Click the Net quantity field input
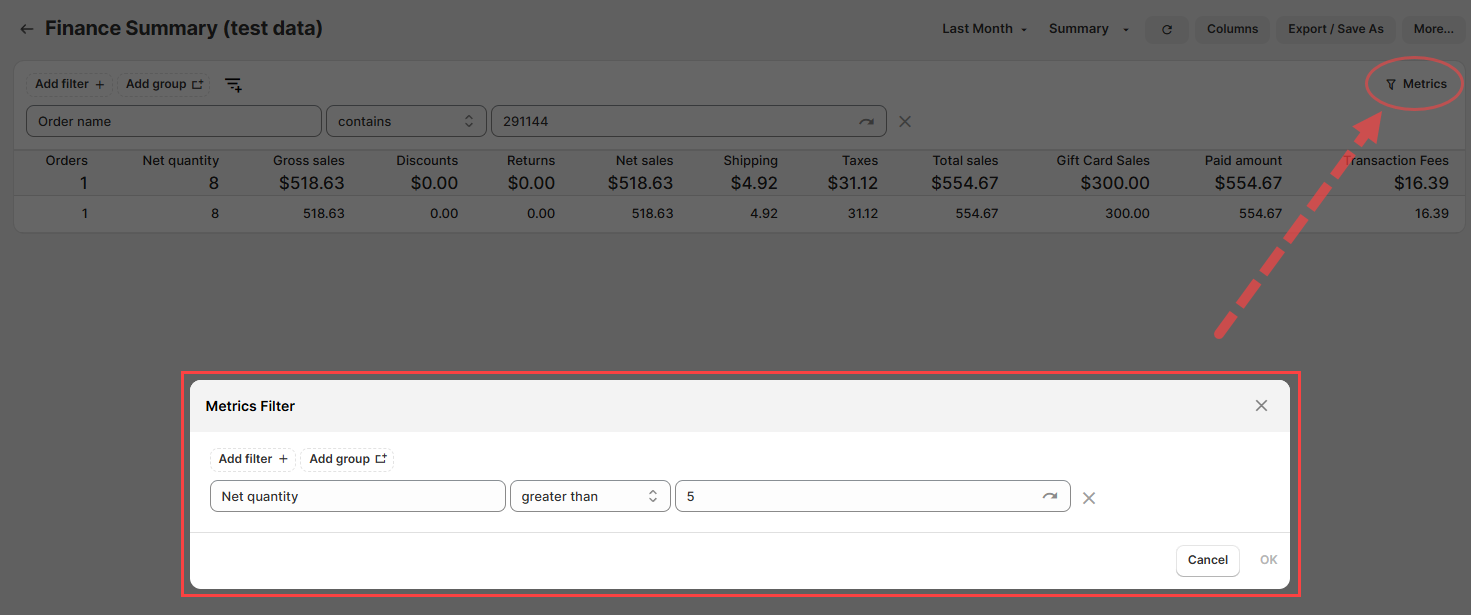Image resolution: width=1471 pixels, height=615 pixels. coord(357,496)
